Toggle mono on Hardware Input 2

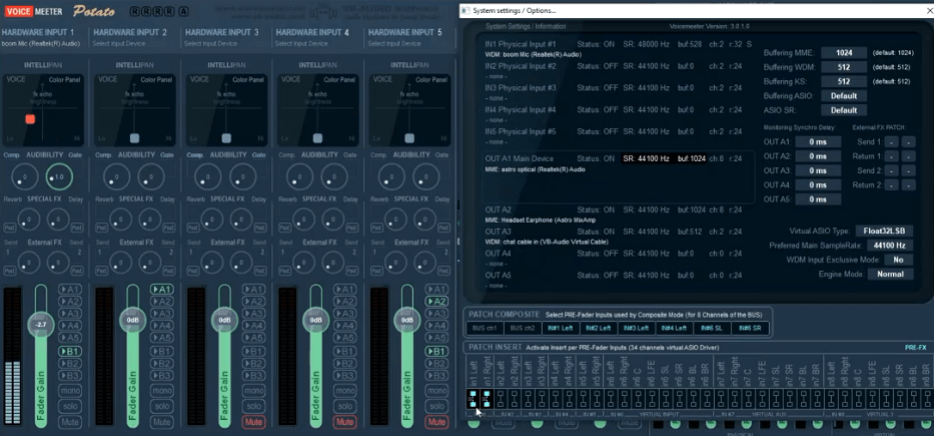pyautogui.click(x=161, y=391)
